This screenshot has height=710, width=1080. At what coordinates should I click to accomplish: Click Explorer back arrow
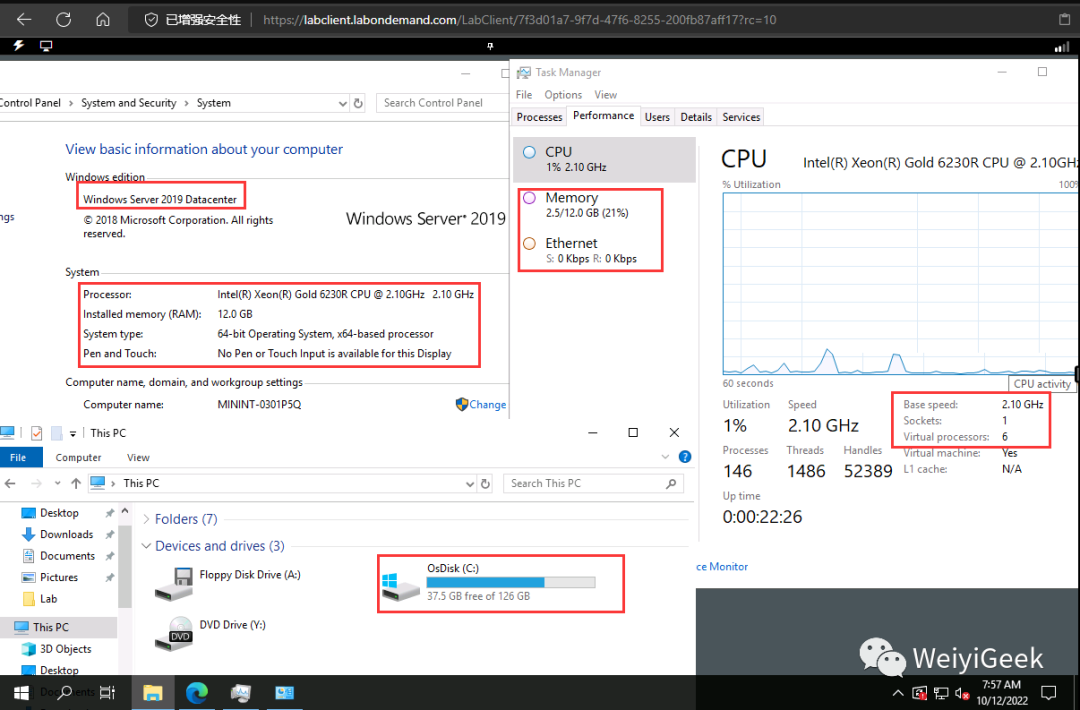(x=10, y=483)
